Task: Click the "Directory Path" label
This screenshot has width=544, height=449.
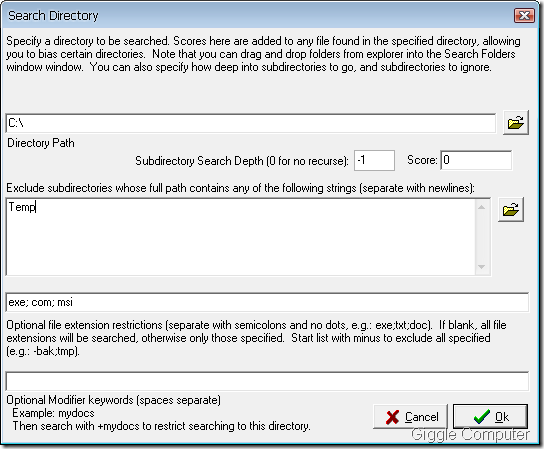Action: click(x=41, y=143)
